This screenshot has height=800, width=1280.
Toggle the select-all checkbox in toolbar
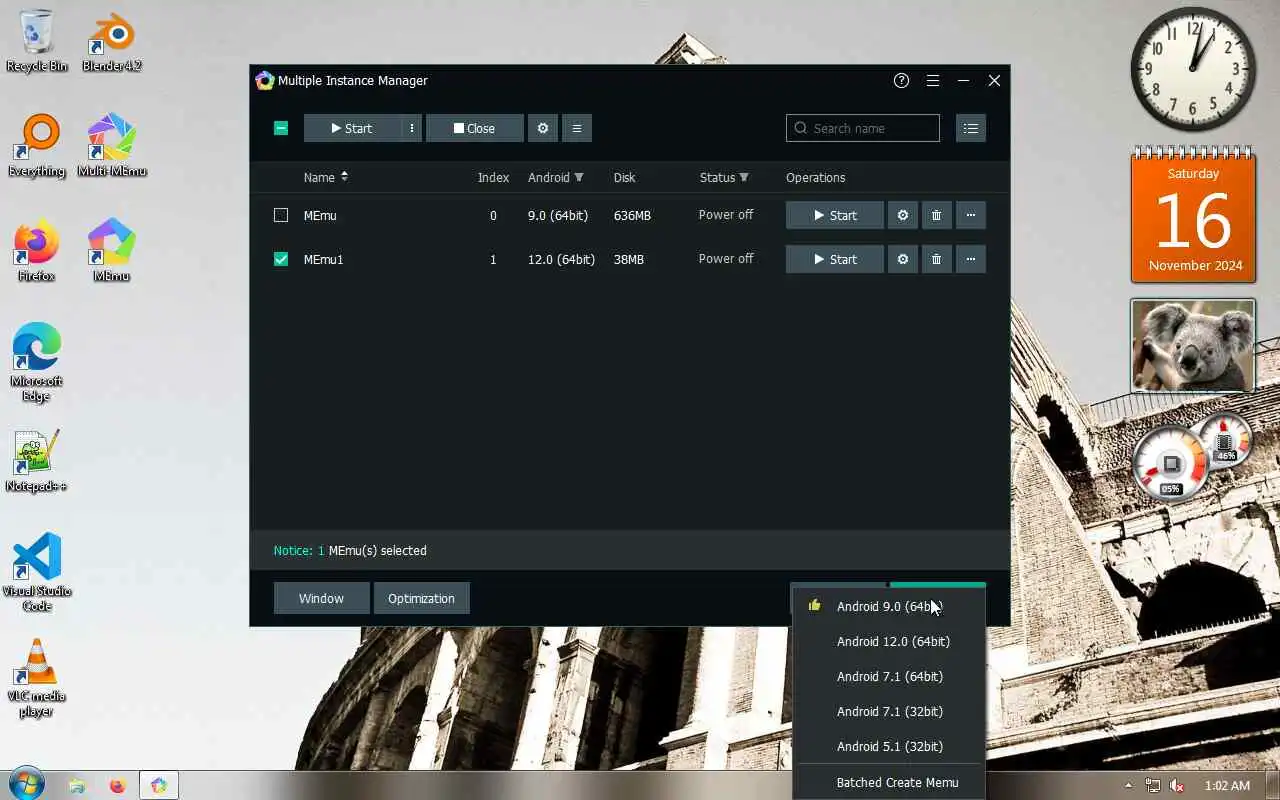[281, 128]
